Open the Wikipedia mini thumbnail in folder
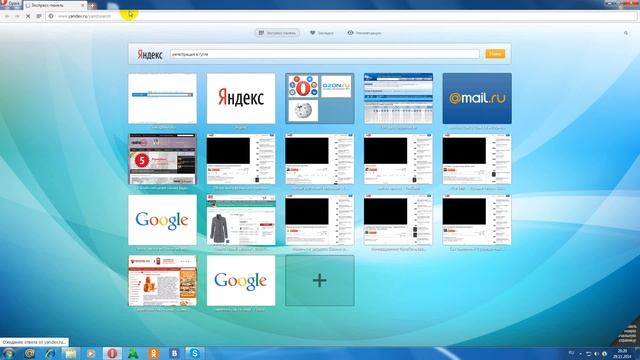 [x=303, y=110]
